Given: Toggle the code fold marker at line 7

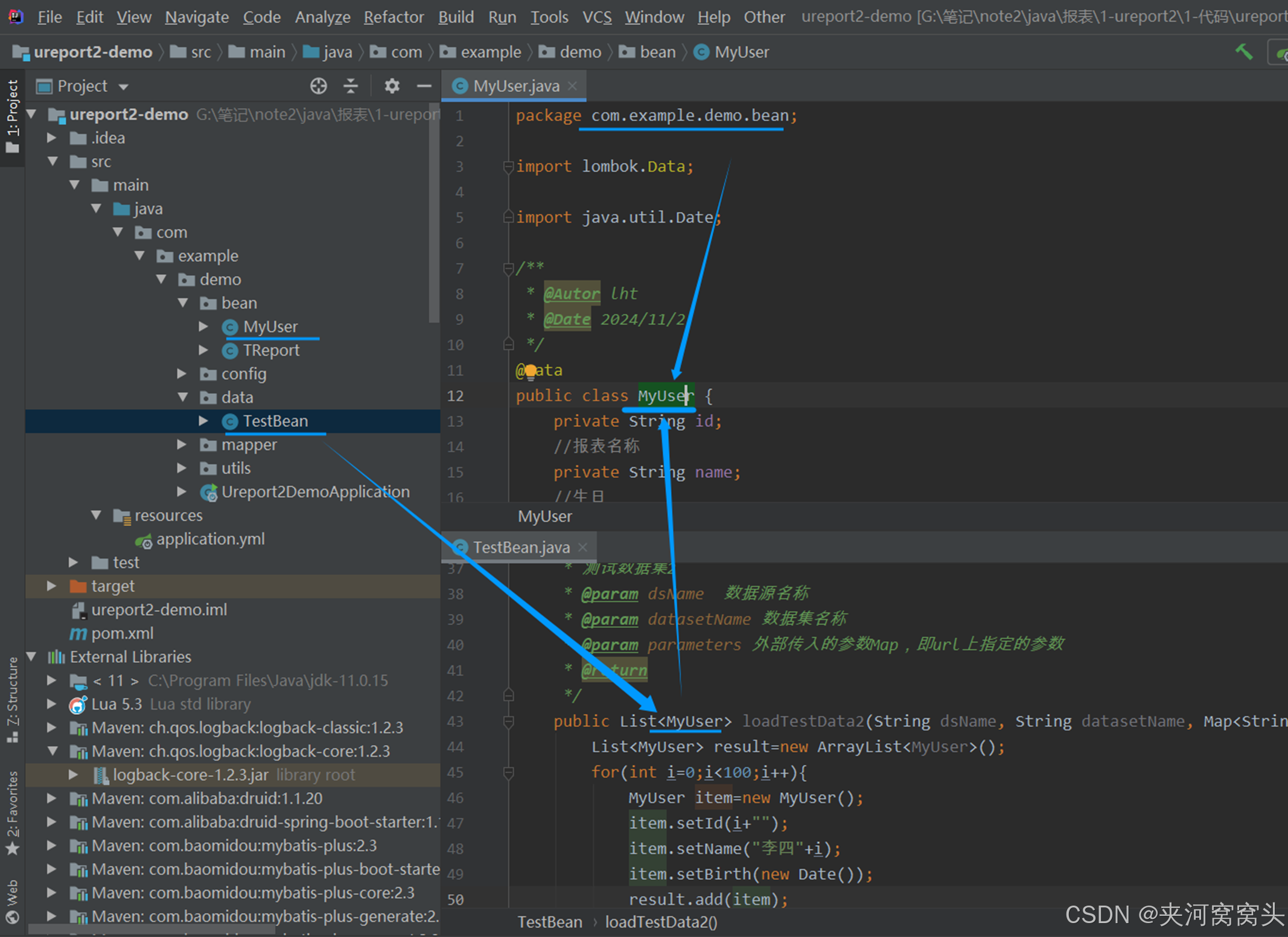Looking at the screenshot, I should (x=508, y=268).
